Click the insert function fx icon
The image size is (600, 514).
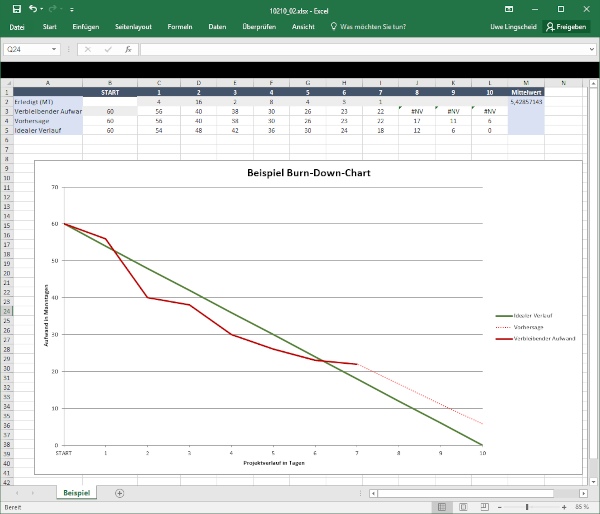tap(127, 49)
